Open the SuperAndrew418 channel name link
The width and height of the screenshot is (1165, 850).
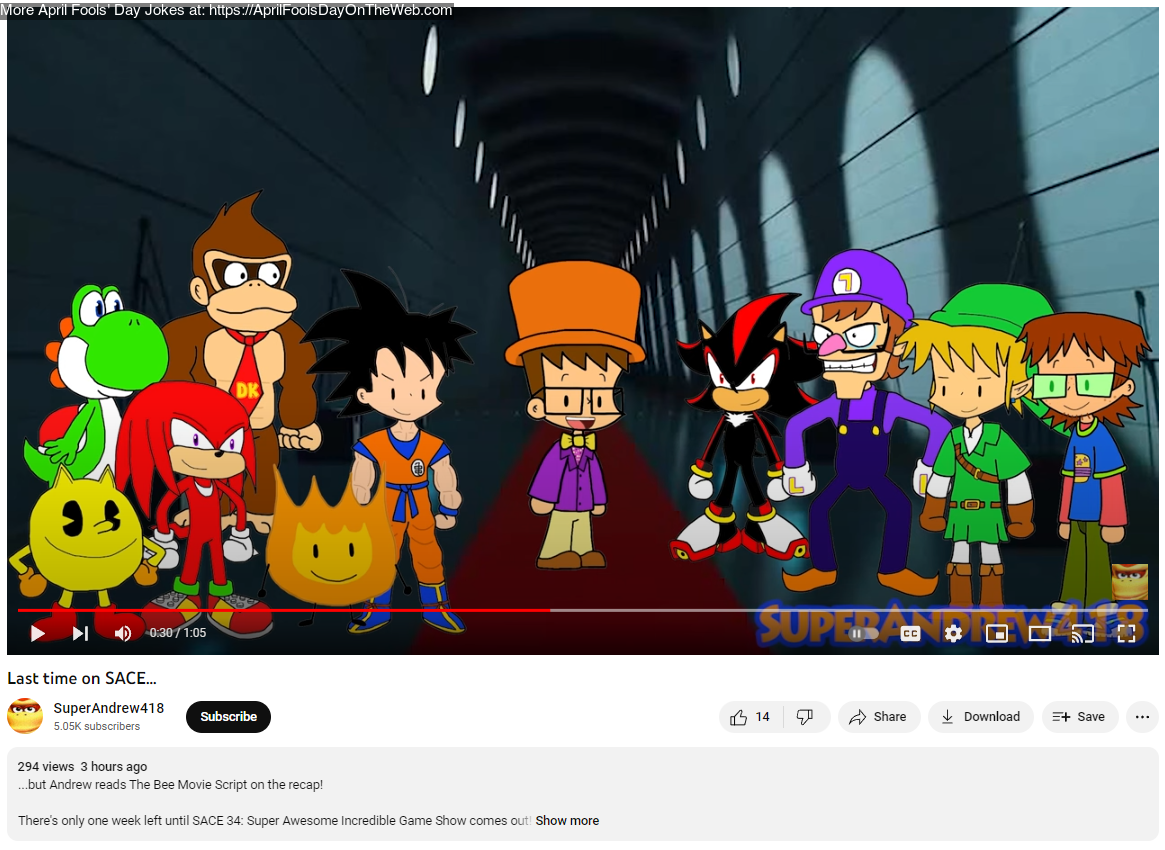[x=108, y=708]
